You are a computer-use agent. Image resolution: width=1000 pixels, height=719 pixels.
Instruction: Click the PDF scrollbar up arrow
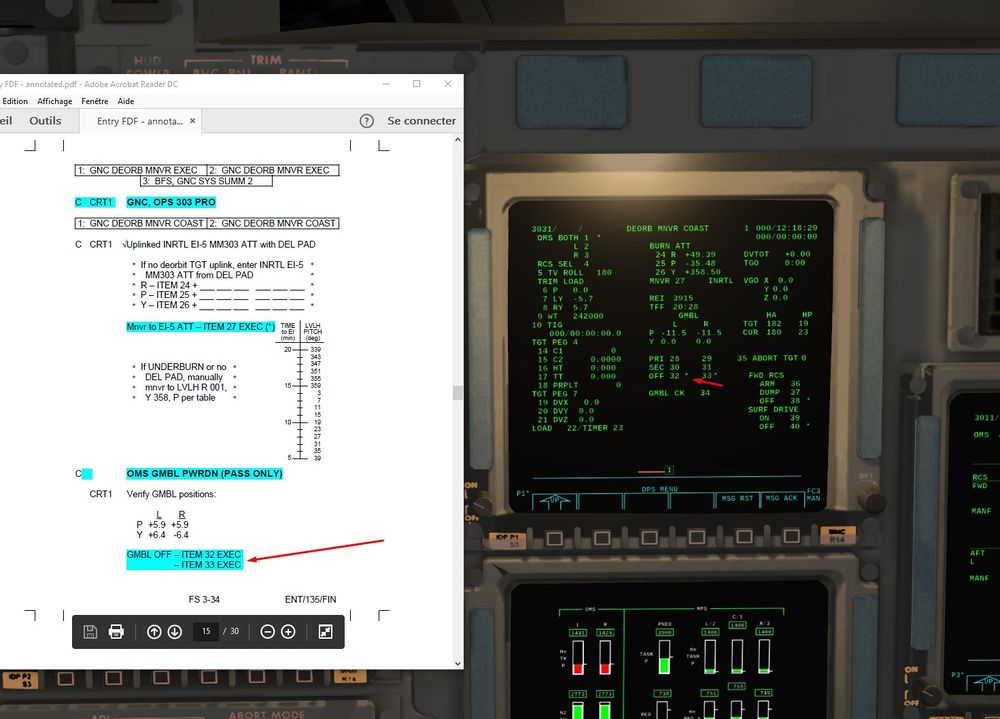(457, 140)
